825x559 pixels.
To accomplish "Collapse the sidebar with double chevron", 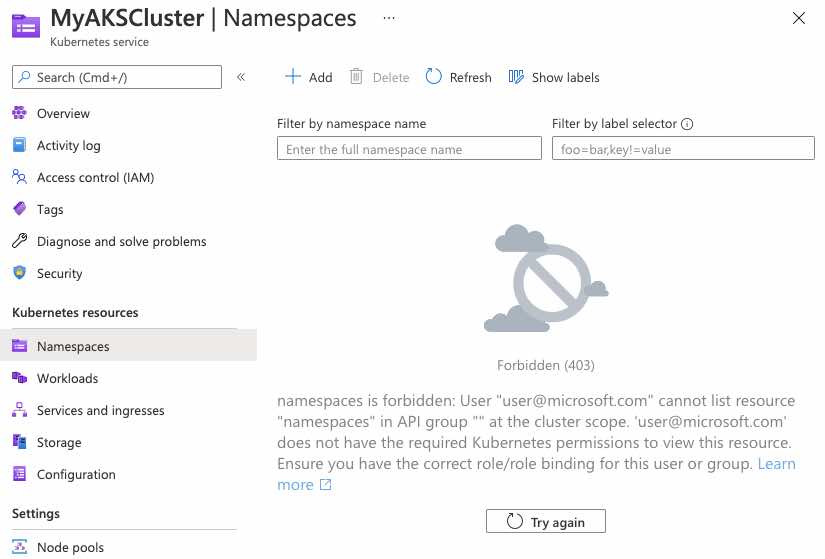I will click(241, 77).
